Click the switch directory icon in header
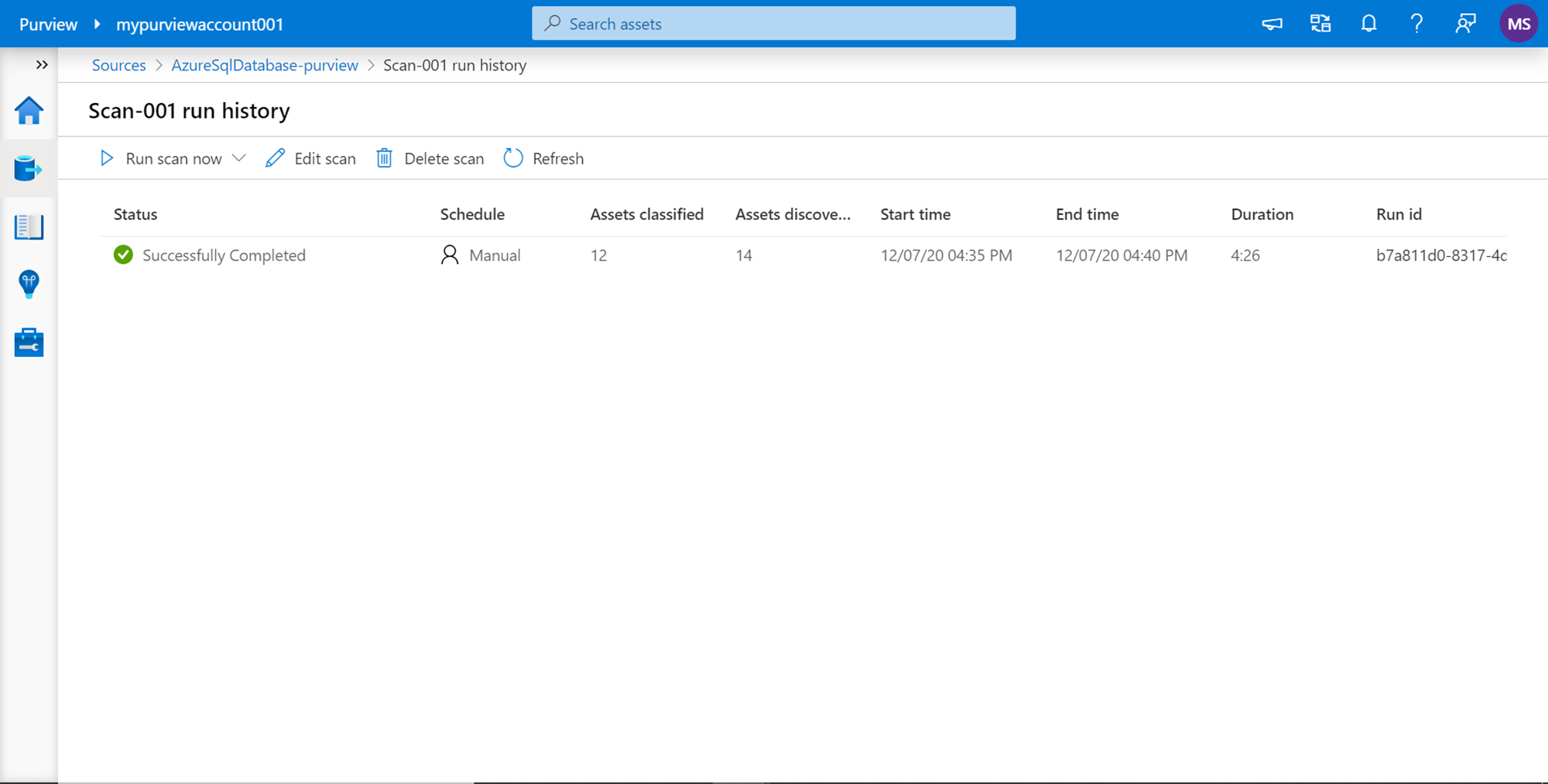The width and height of the screenshot is (1548, 784). pos(1320,24)
